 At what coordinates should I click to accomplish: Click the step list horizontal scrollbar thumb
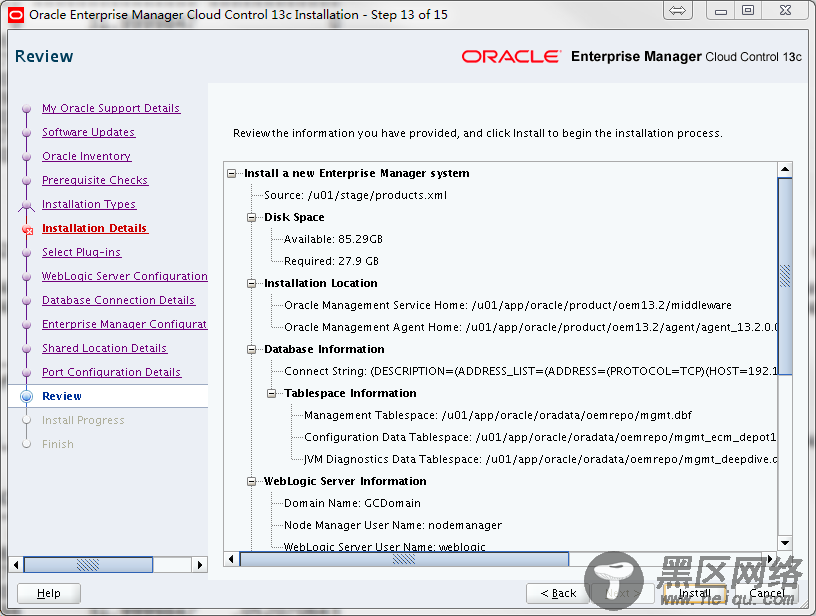click(x=88, y=564)
